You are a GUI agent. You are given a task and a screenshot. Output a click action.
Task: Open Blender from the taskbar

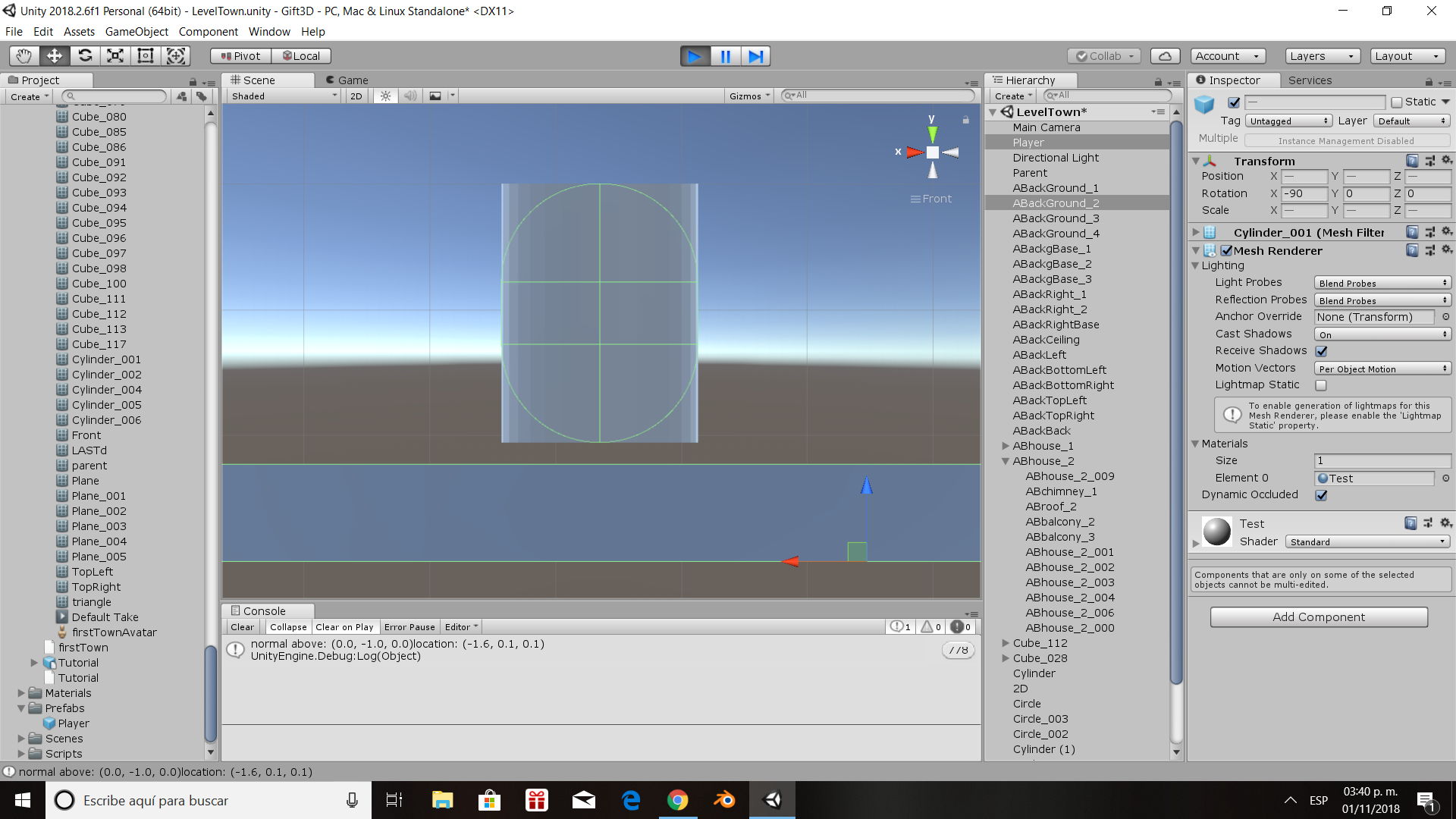[x=724, y=800]
